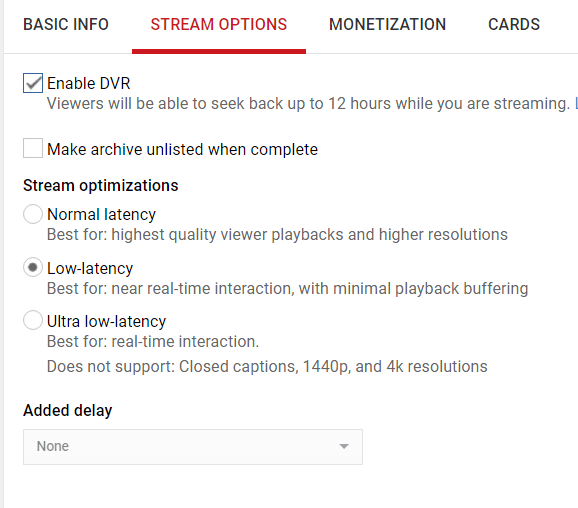Viewport: 578px width, 508px height.
Task: Select the Stream Options tab
Action: tap(219, 25)
